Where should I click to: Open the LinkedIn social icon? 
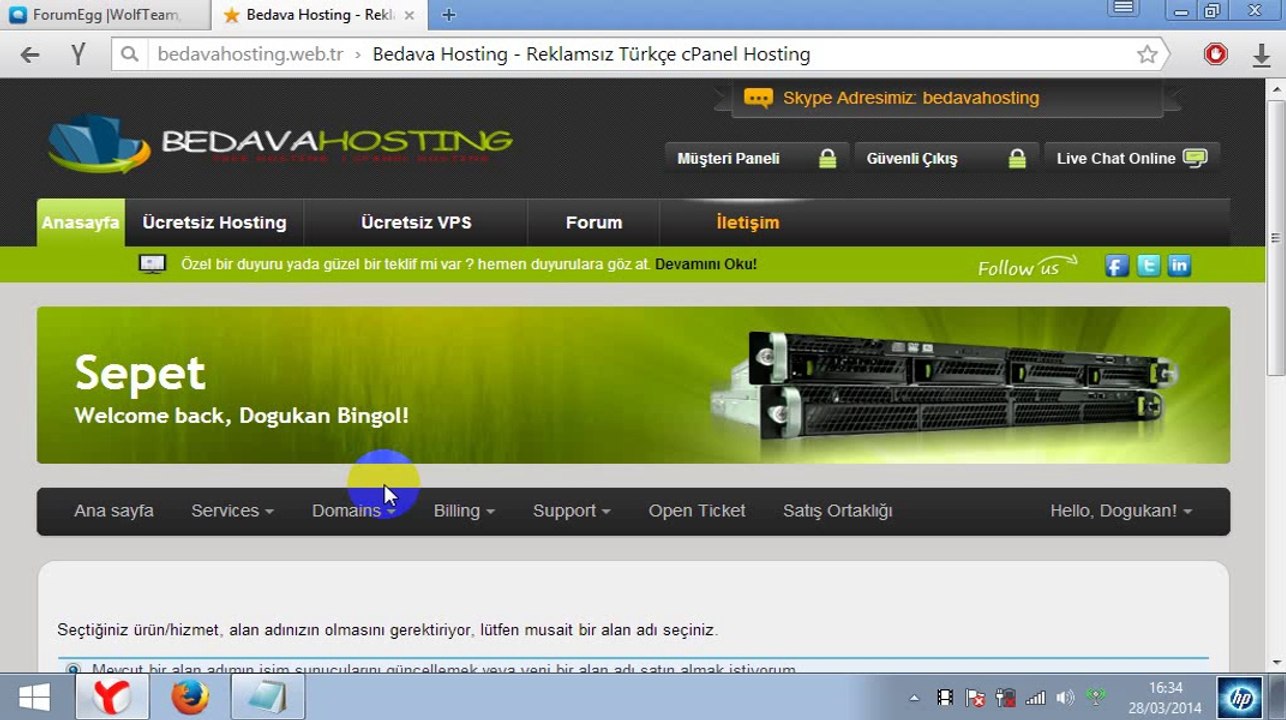(1180, 266)
